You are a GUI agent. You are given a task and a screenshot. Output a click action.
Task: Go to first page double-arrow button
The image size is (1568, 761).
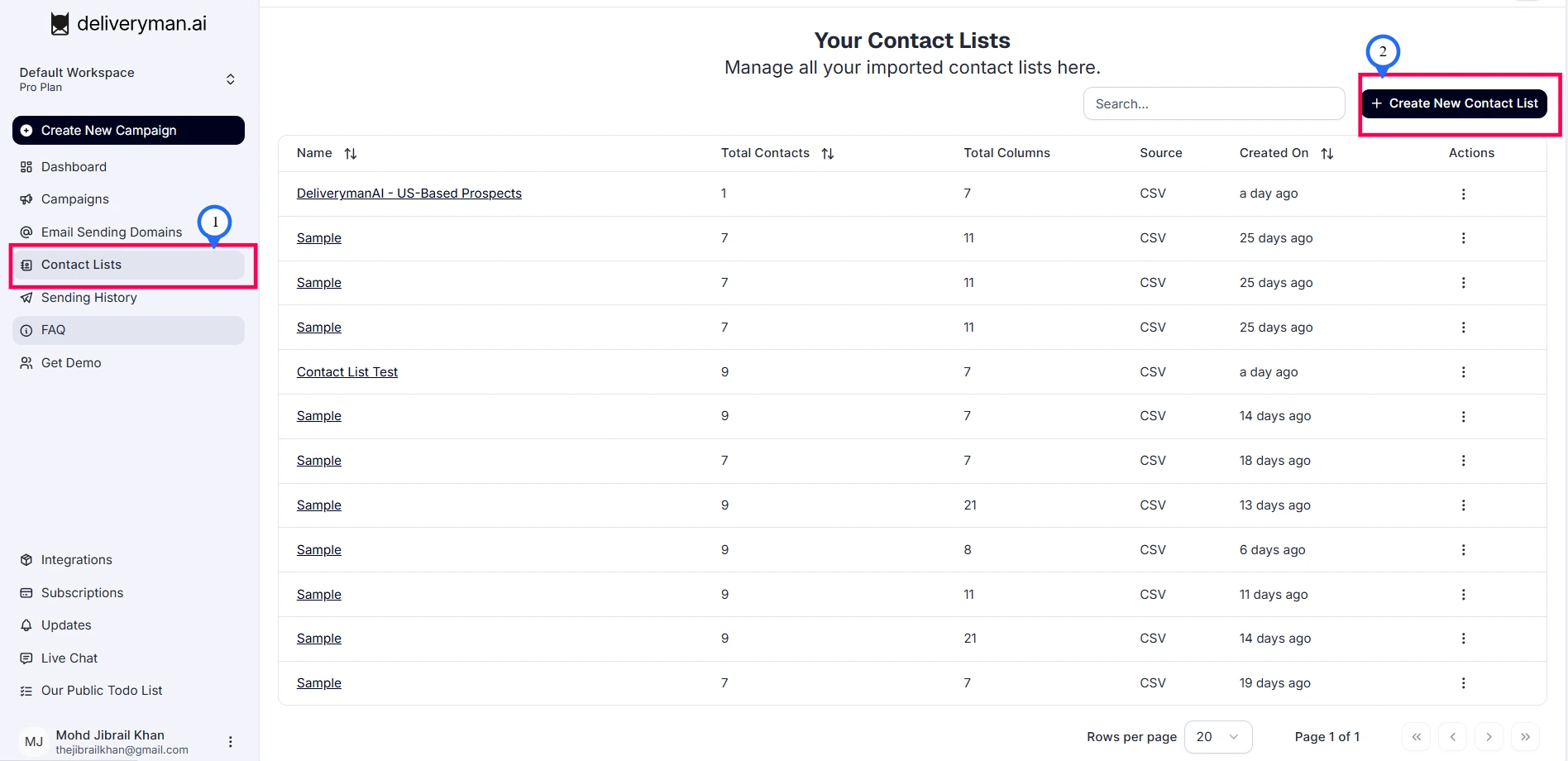click(x=1417, y=737)
